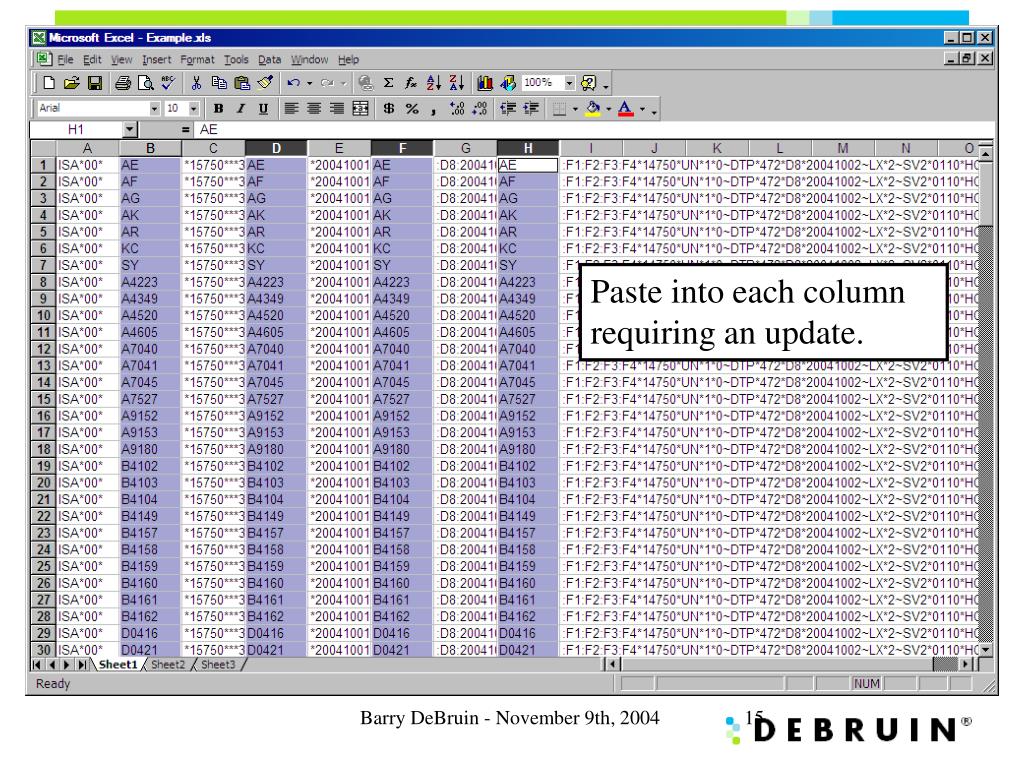Switch to the Sheet2 tab
1024x768 pixels.
click(x=168, y=665)
